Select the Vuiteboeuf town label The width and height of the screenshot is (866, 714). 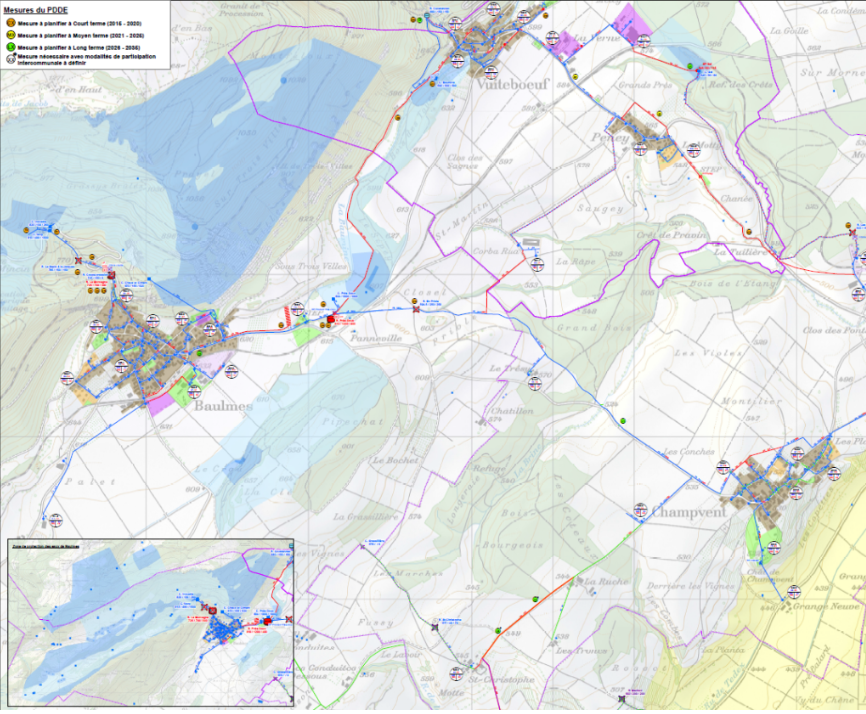(x=513, y=86)
